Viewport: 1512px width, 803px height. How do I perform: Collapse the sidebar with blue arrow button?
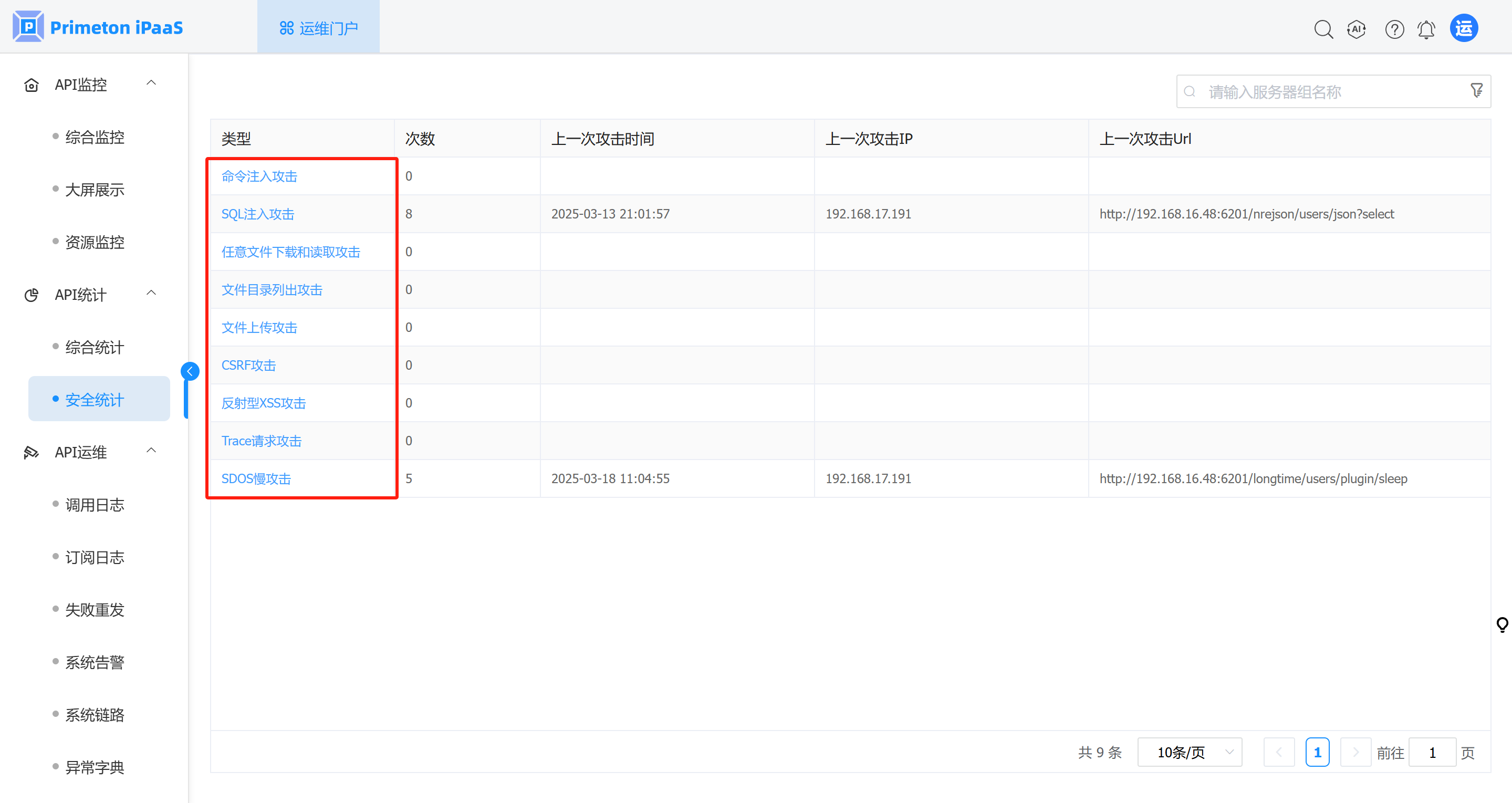(190, 371)
